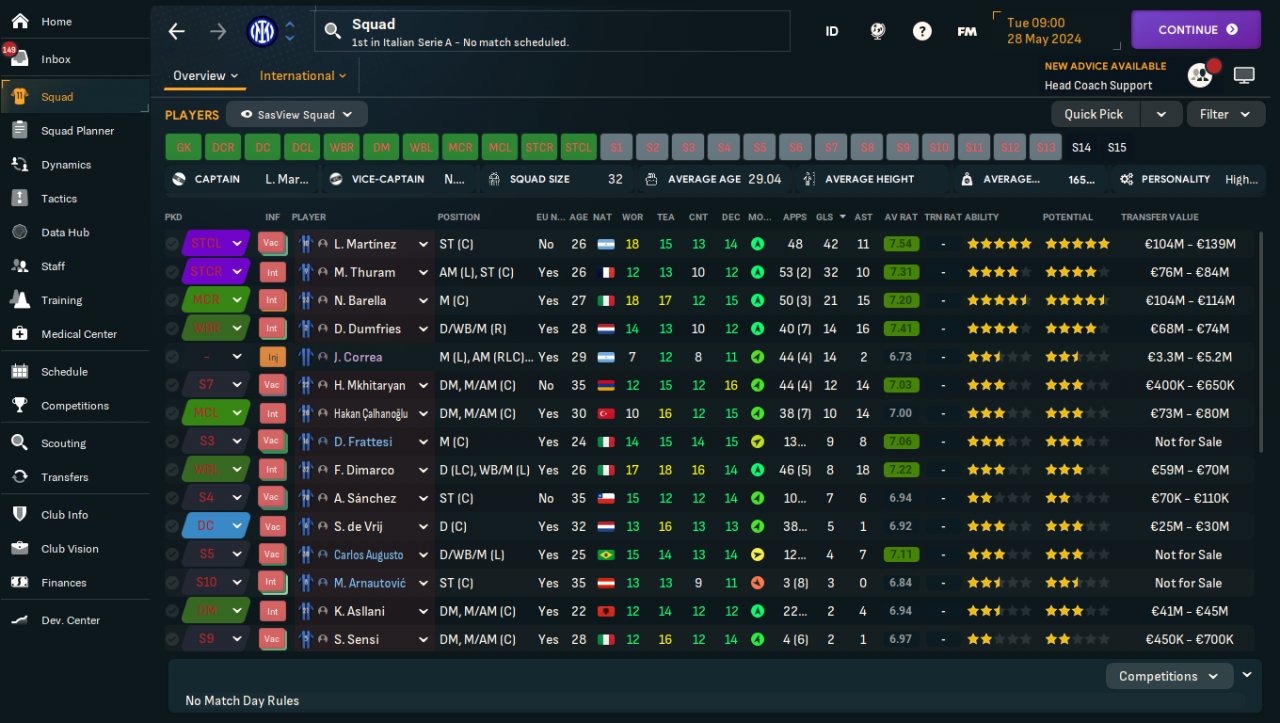
Task: Expand the Filter dropdown
Action: [x=1225, y=114]
